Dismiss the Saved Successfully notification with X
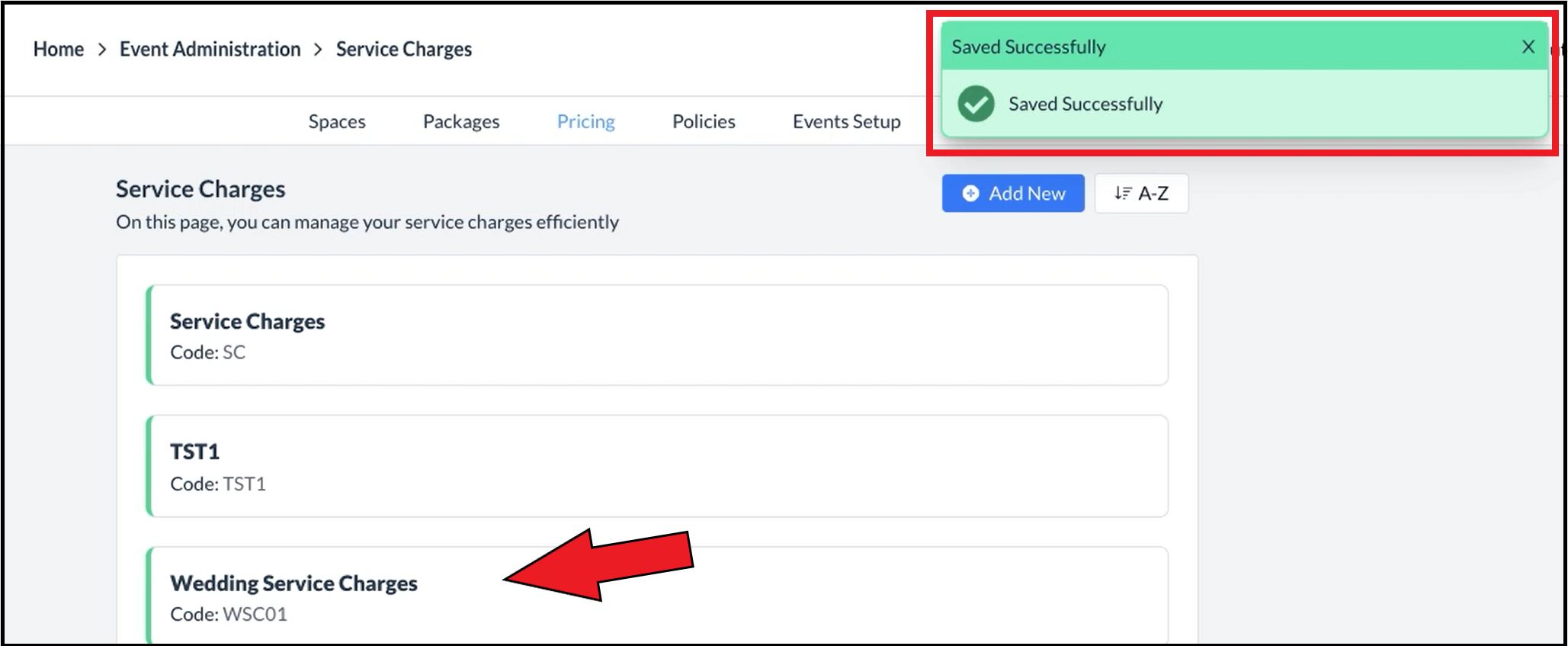 pos(1528,47)
